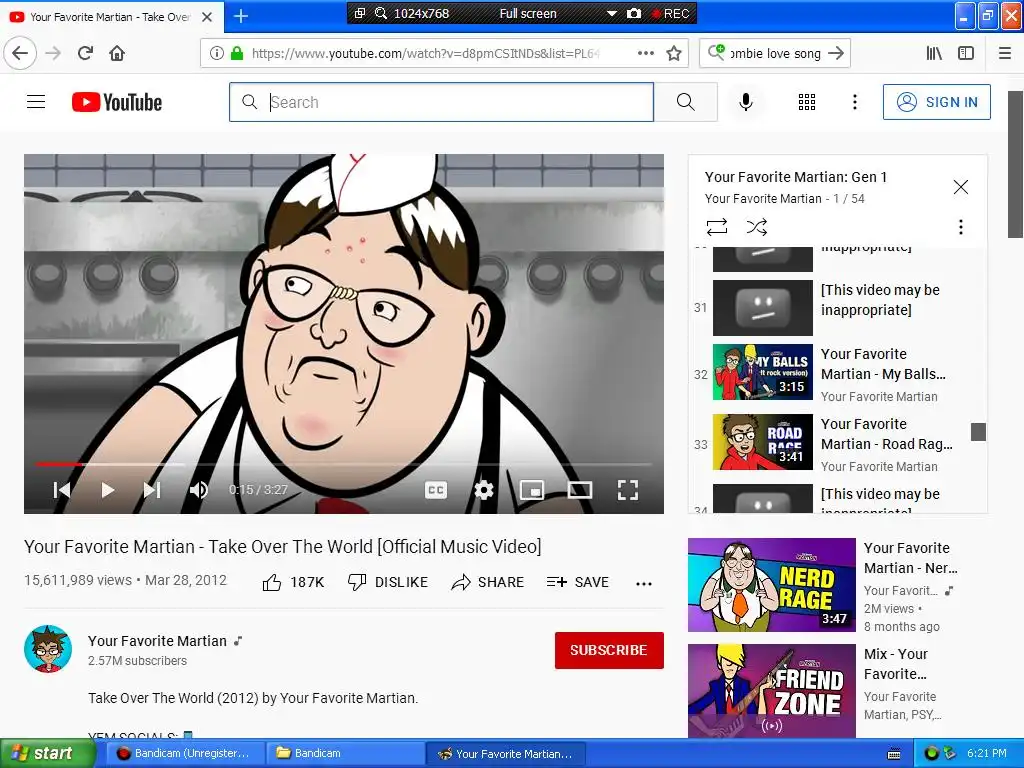This screenshot has height=768, width=1024.
Task: Open playlist title Your Favorite Martian: Gen 1
Action: pyautogui.click(x=795, y=177)
